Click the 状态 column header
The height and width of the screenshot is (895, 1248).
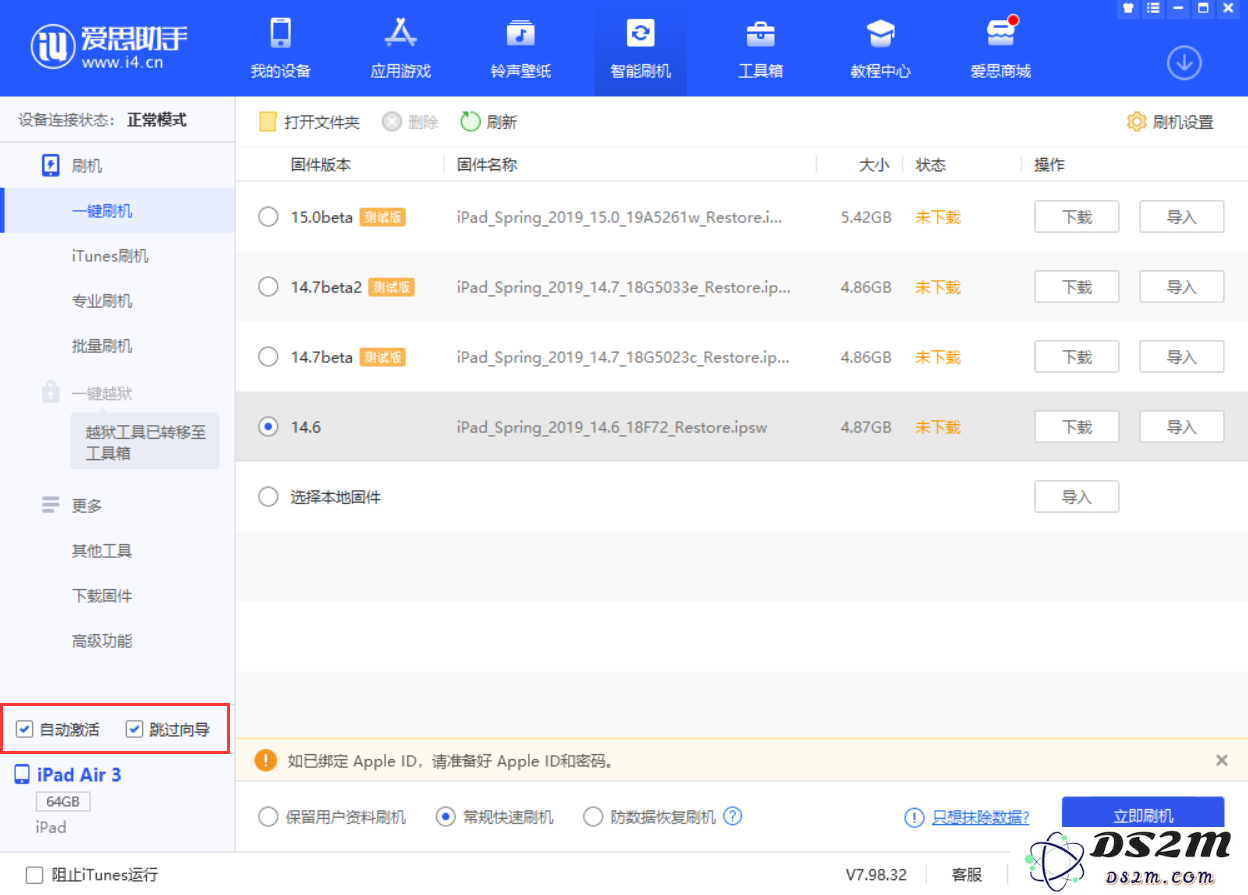pyautogui.click(x=931, y=165)
